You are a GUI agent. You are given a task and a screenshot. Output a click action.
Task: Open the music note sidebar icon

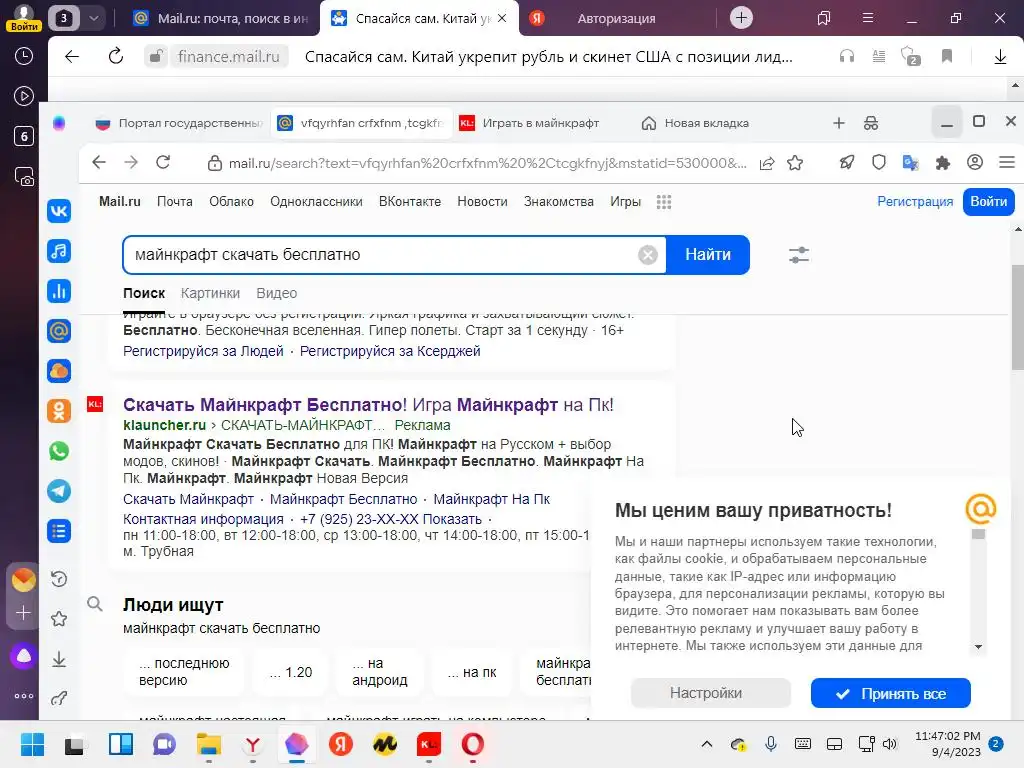tap(59, 251)
